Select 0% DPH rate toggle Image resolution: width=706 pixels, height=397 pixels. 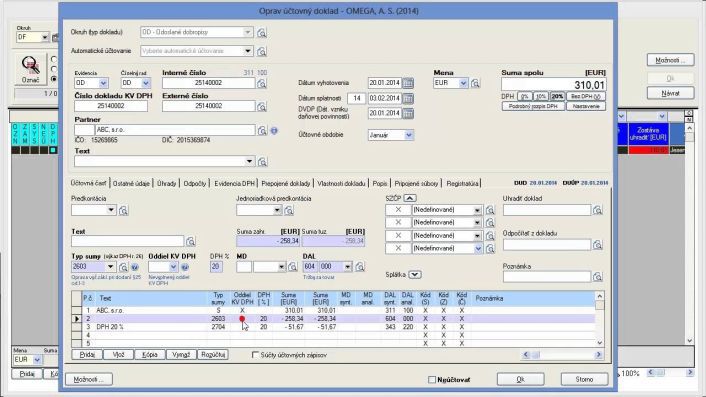pos(525,96)
